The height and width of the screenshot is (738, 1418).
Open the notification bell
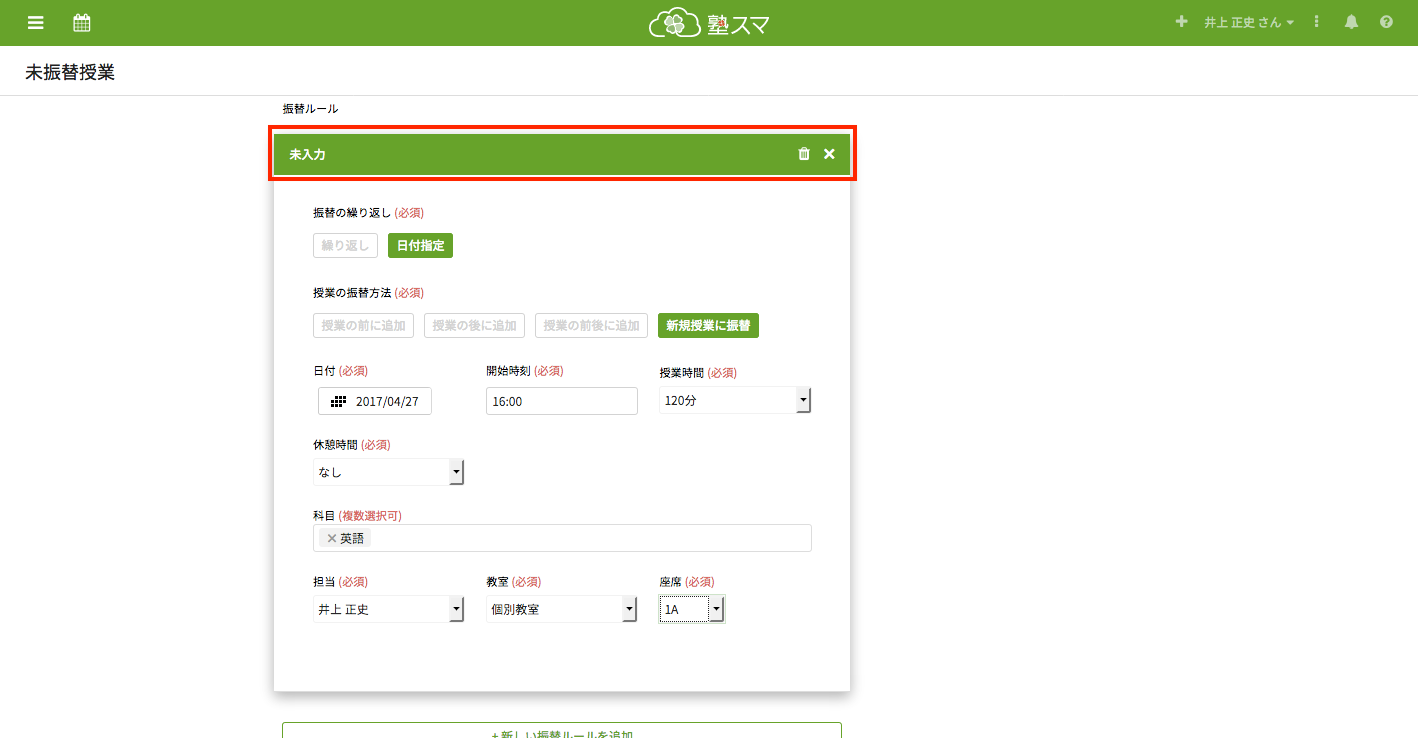click(x=1351, y=22)
